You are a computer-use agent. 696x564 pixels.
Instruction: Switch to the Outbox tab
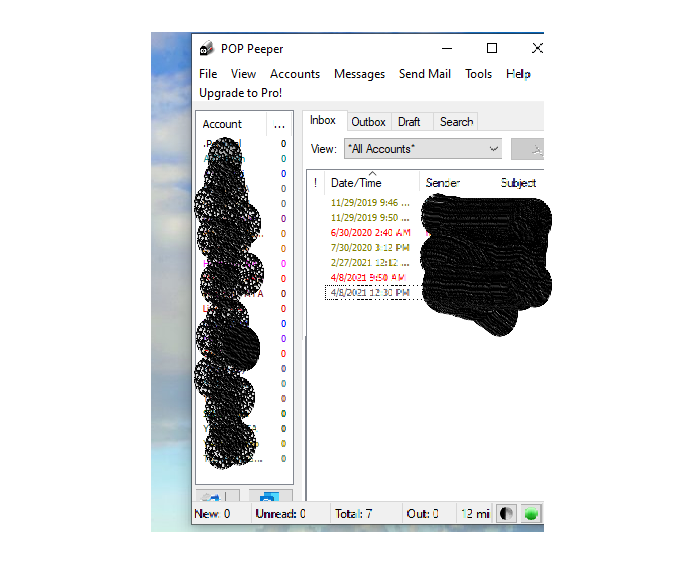368,122
